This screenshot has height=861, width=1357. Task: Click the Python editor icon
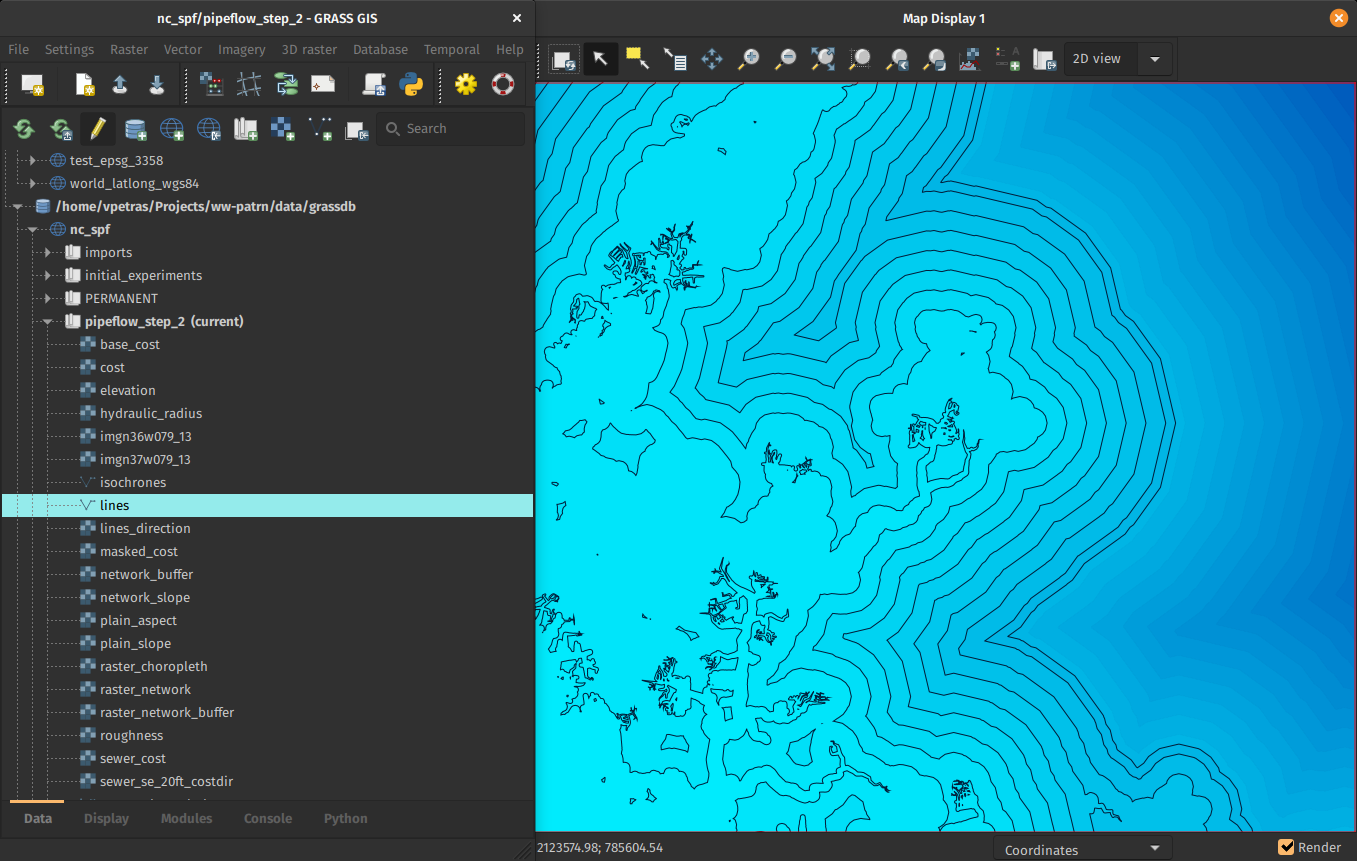(411, 85)
